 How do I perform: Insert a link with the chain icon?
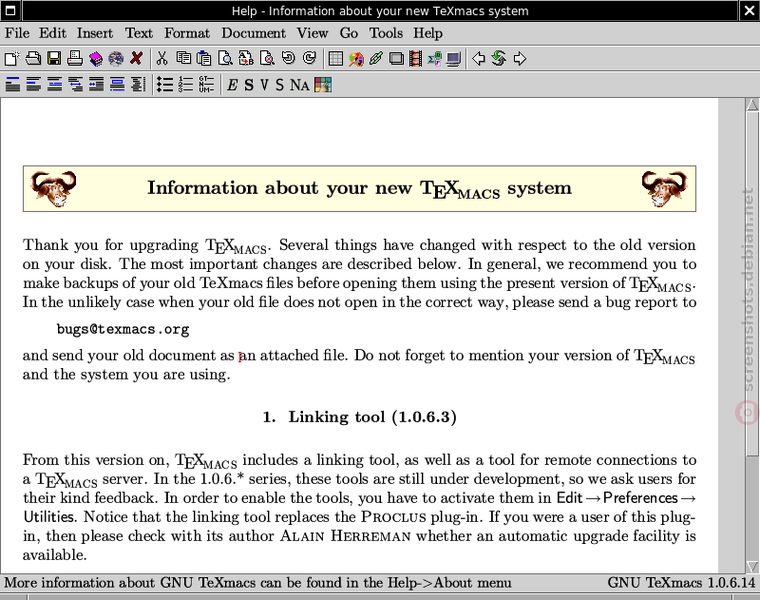pos(376,59)
